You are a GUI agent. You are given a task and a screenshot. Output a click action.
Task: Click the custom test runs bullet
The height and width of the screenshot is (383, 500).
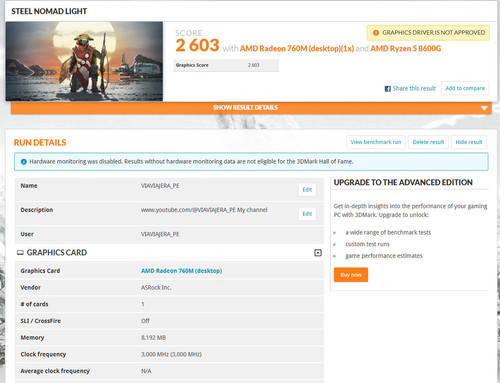click(x=367, y=244)
